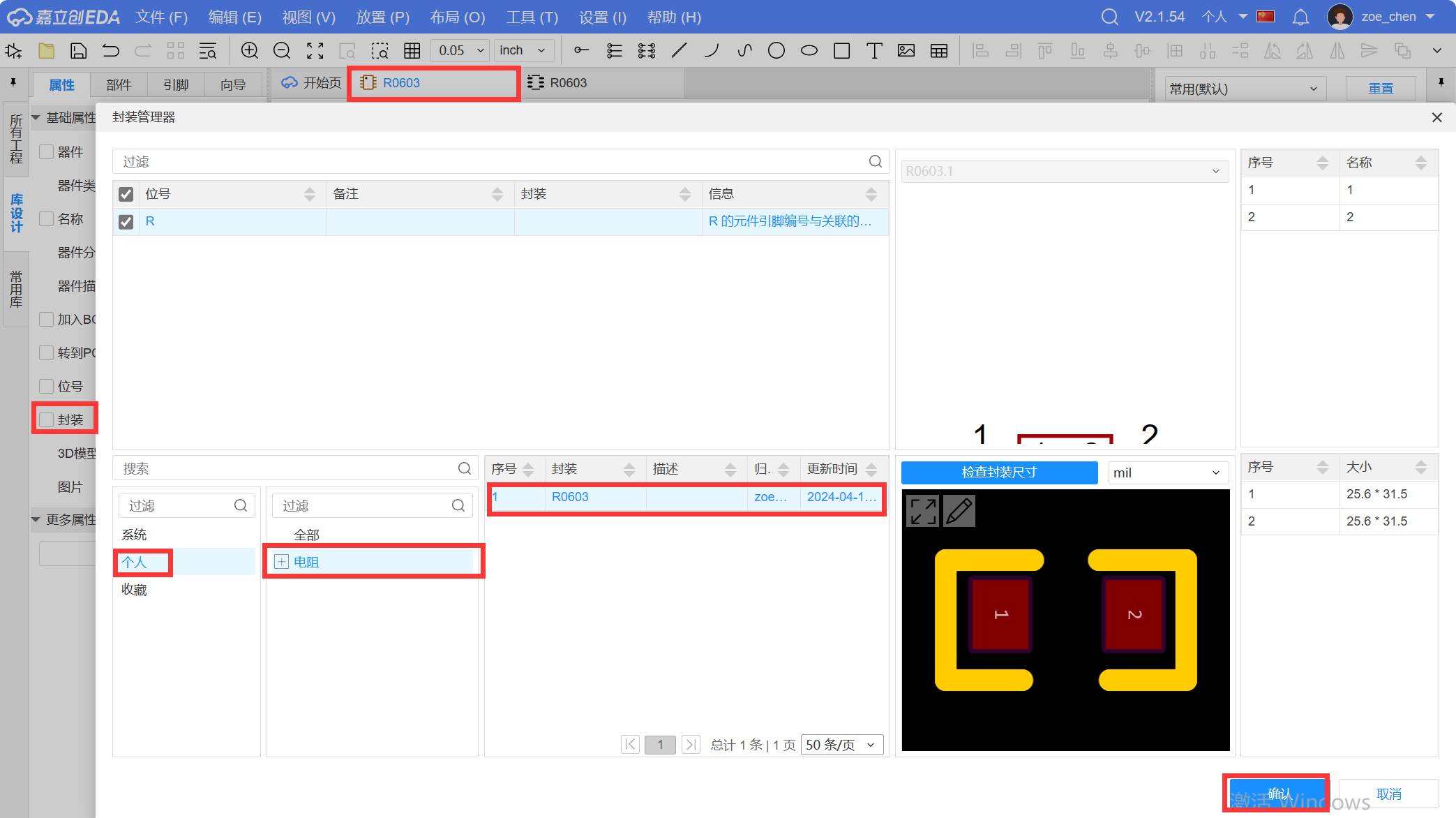This screenshot has height=818, width=1456.
Task: Toggle the 加入BOM checkbox
Action: 47,319
